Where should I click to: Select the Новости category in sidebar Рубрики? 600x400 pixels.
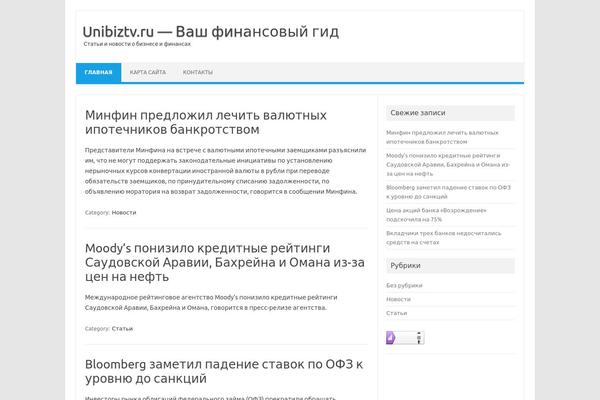click(398, 299)
